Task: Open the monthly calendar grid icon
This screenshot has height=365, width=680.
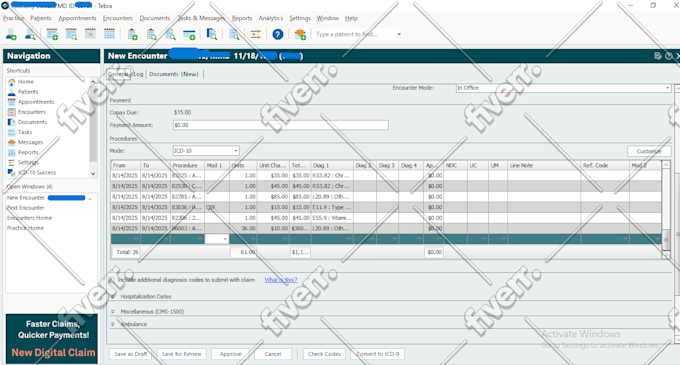Action: click(x=109, y=34)
